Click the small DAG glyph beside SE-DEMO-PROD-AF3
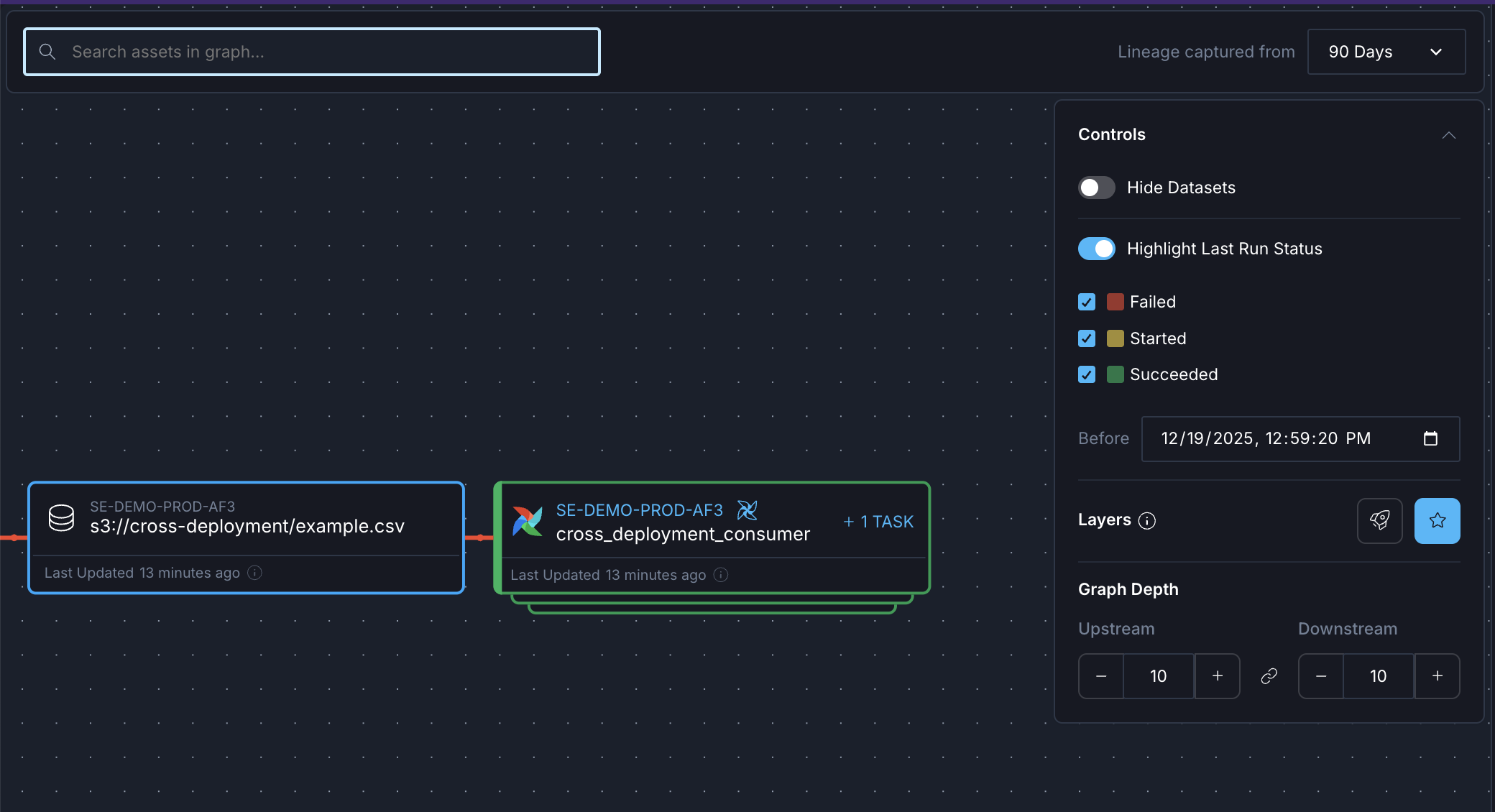1495x812 pixels. tap(747, 510)
